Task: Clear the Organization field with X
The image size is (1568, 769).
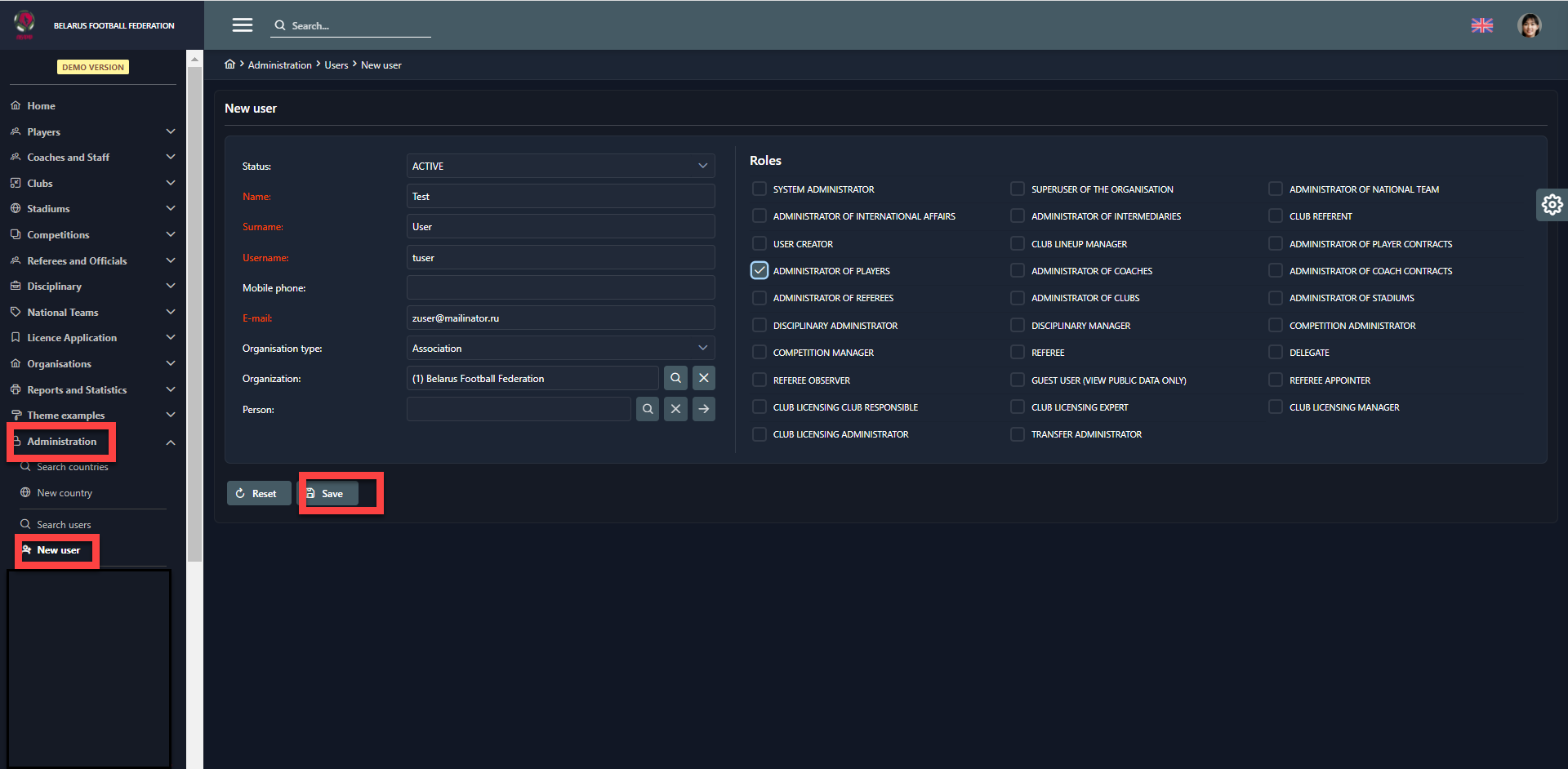Action: [x=703, y=378]
